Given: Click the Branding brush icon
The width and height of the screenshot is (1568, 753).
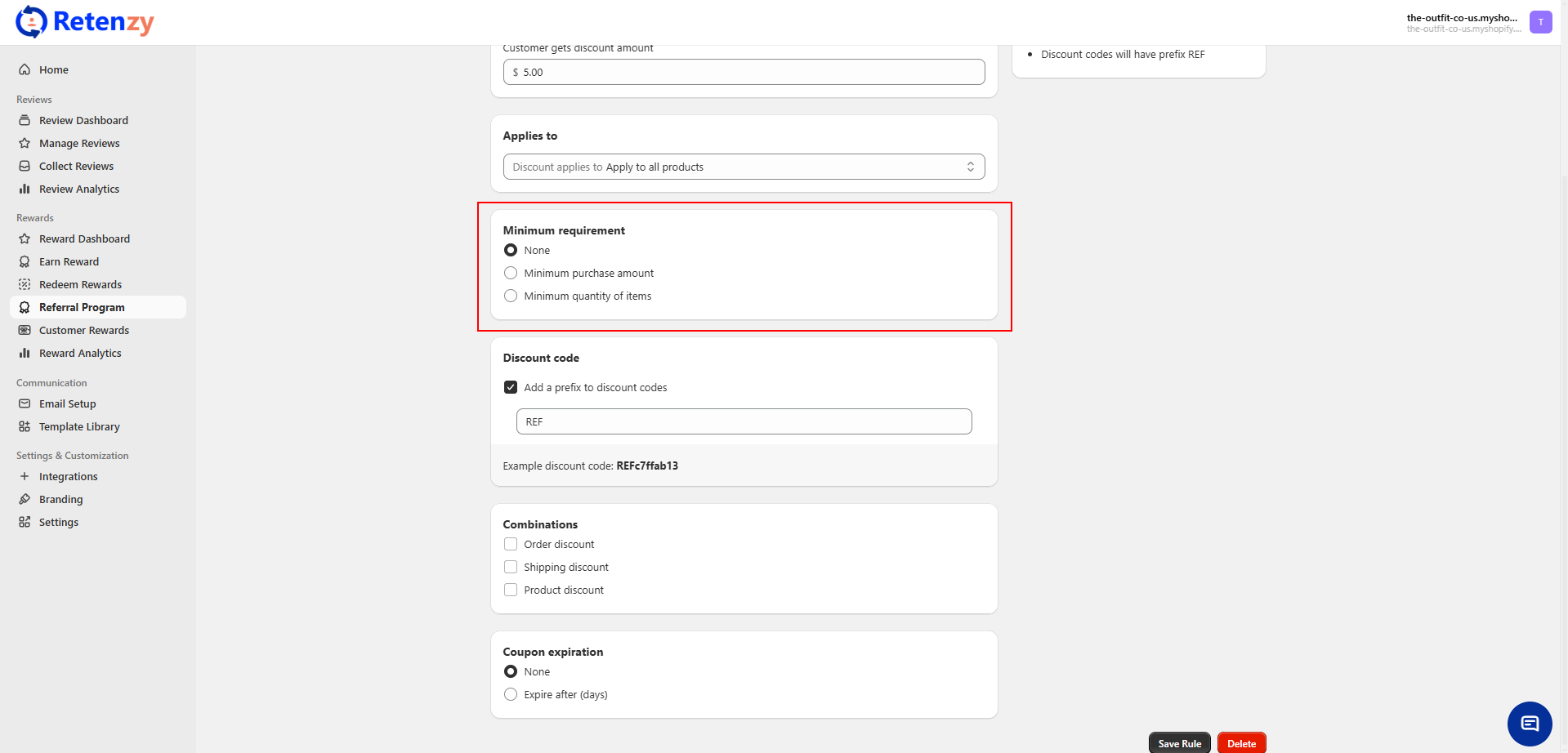Looking at the screenshot, I should (25, 499).
